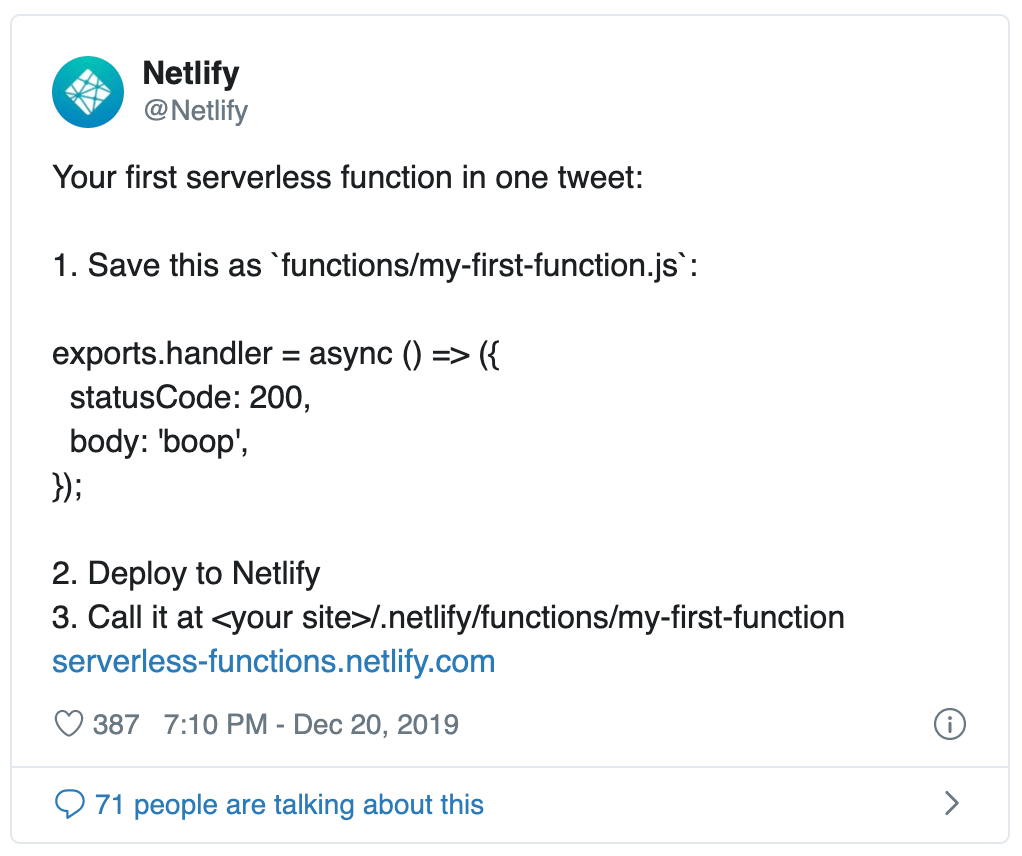
Task: Click the '2. Deploy to Netlify' step
Action: coord(186,573)
